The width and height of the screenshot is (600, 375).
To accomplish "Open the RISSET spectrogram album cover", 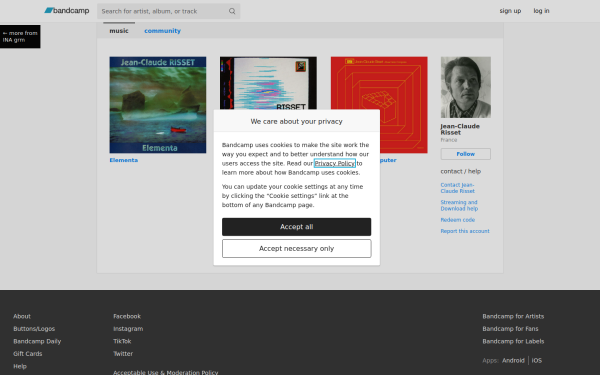I will pos(268,83).
